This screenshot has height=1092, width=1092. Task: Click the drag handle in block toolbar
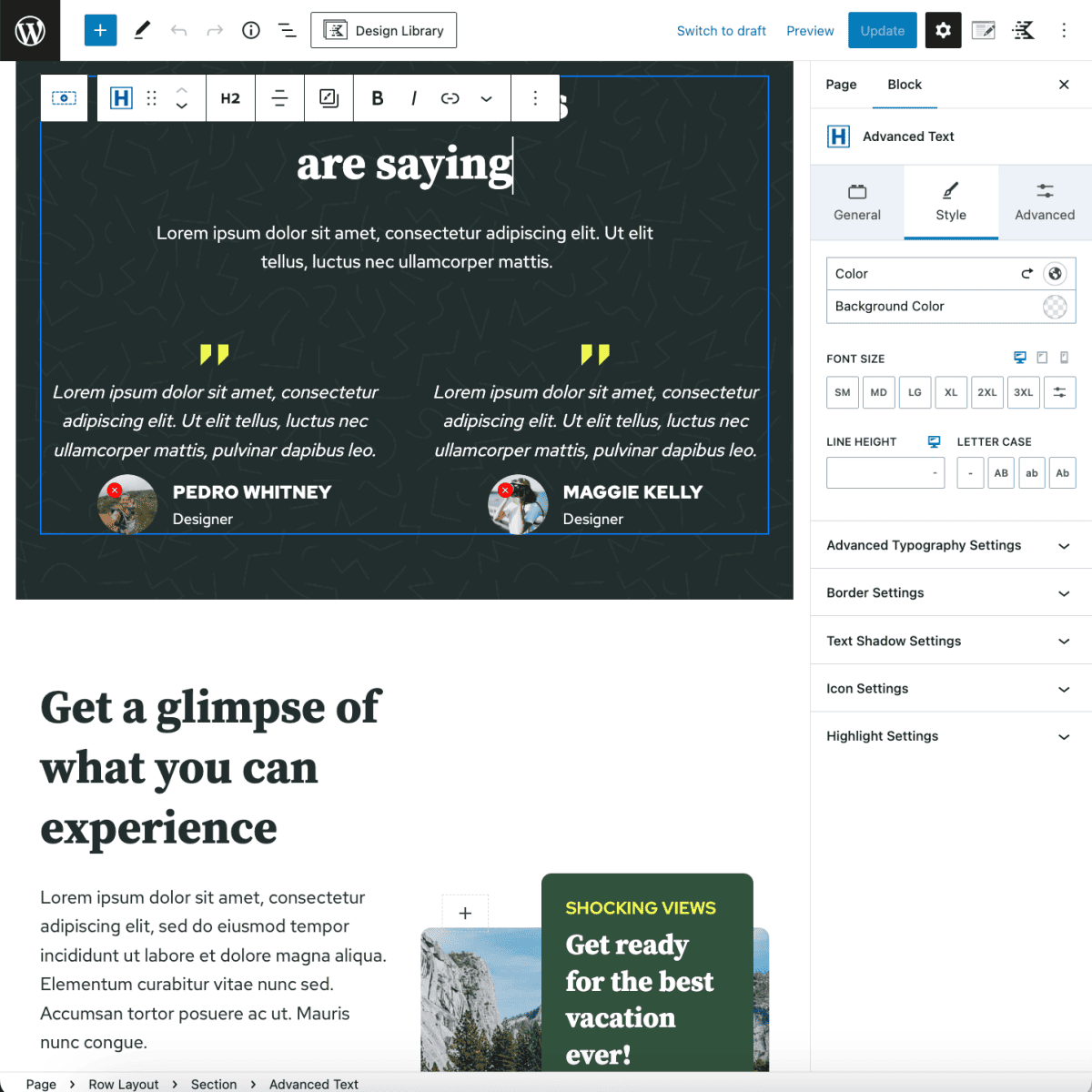(x=151, y=97)
